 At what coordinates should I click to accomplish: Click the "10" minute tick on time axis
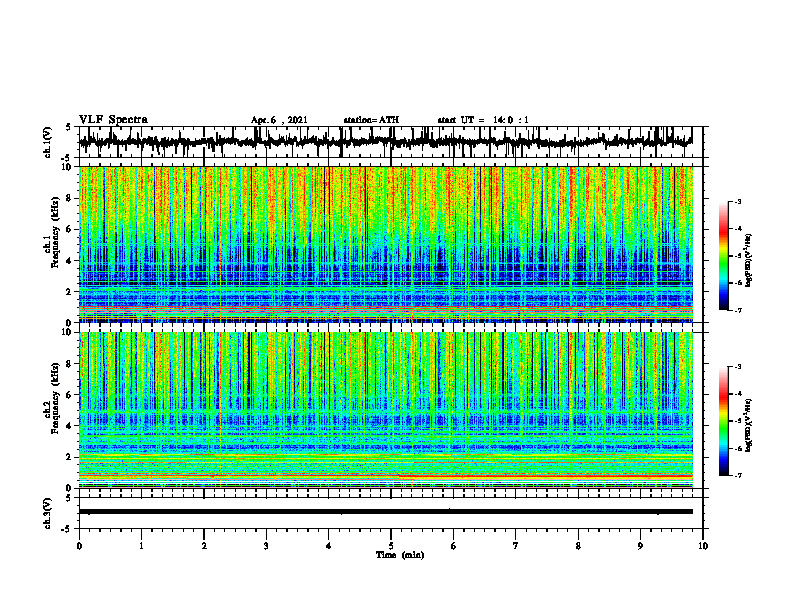[703, 546]
